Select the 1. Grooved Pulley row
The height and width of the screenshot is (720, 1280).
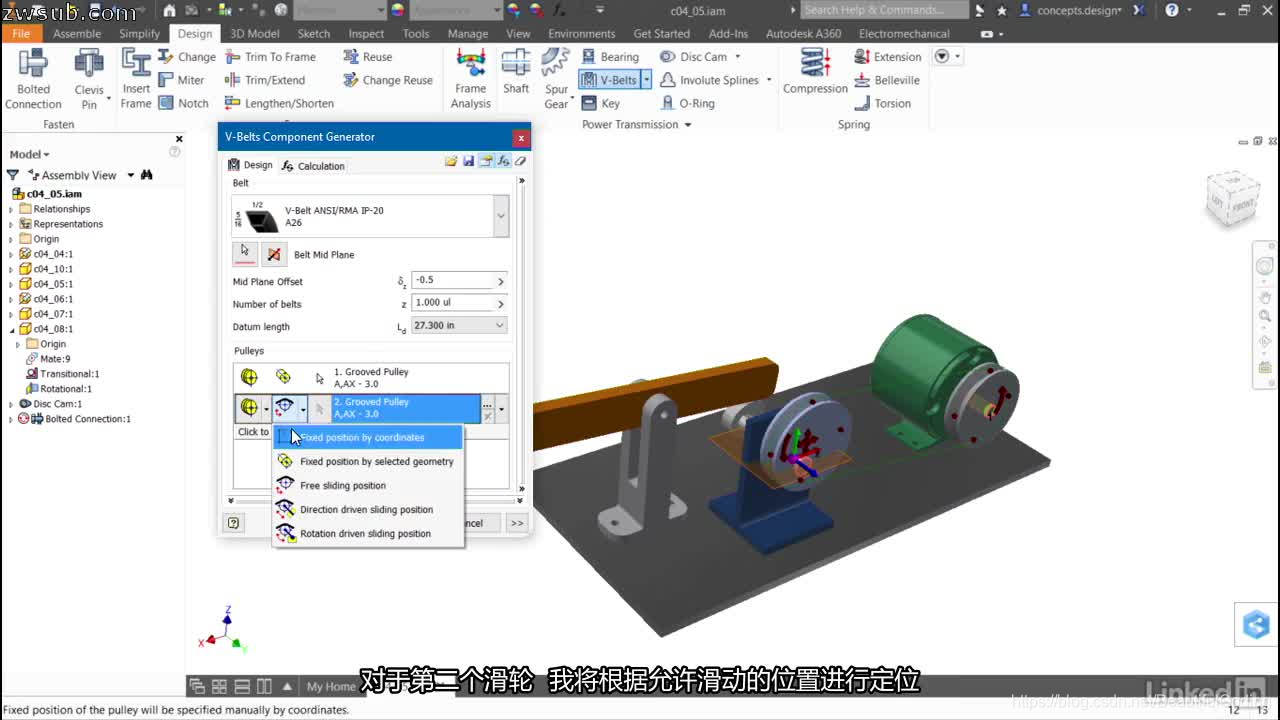tap(371, 377)
